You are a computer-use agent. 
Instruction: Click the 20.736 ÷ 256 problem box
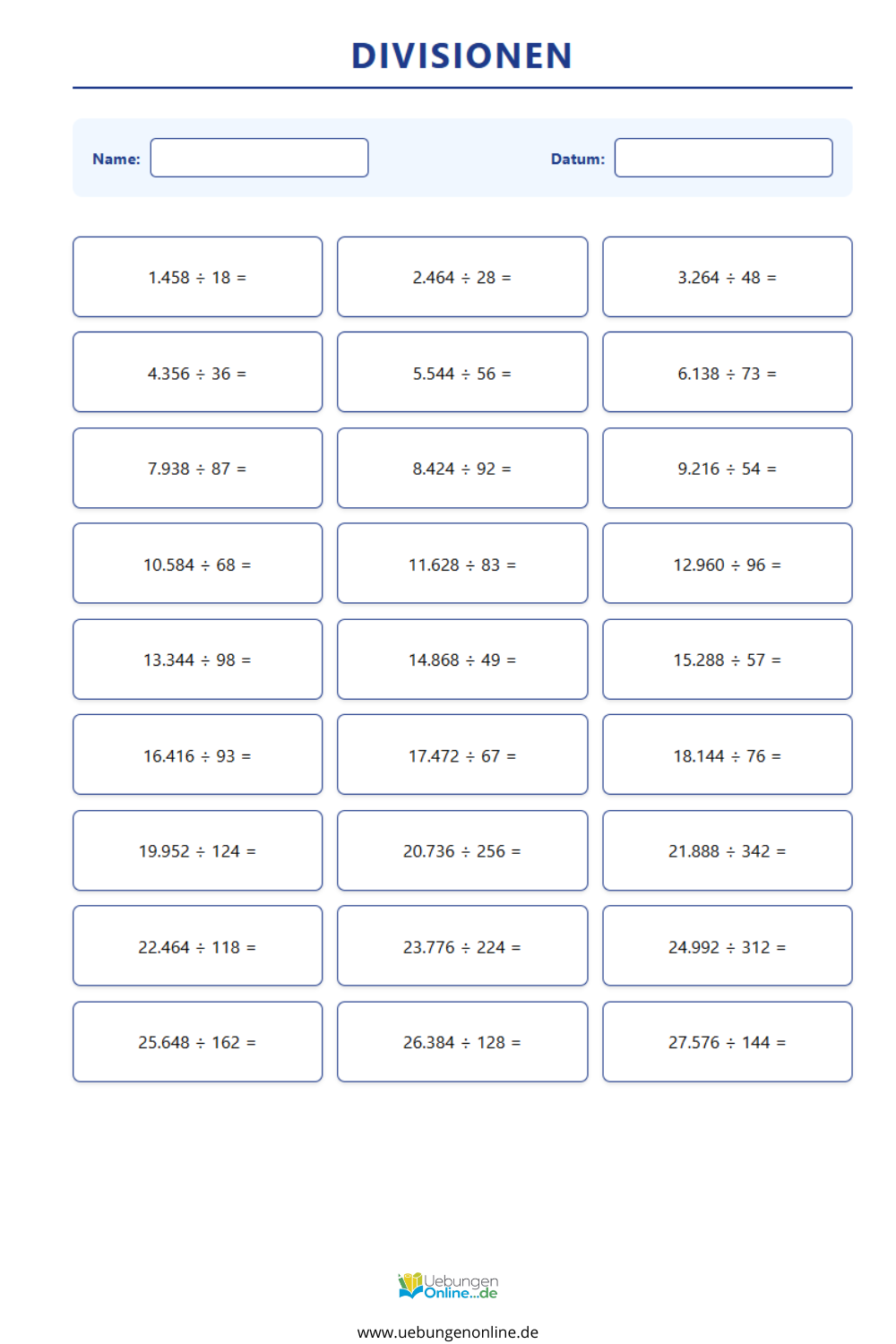coord(462,850)
